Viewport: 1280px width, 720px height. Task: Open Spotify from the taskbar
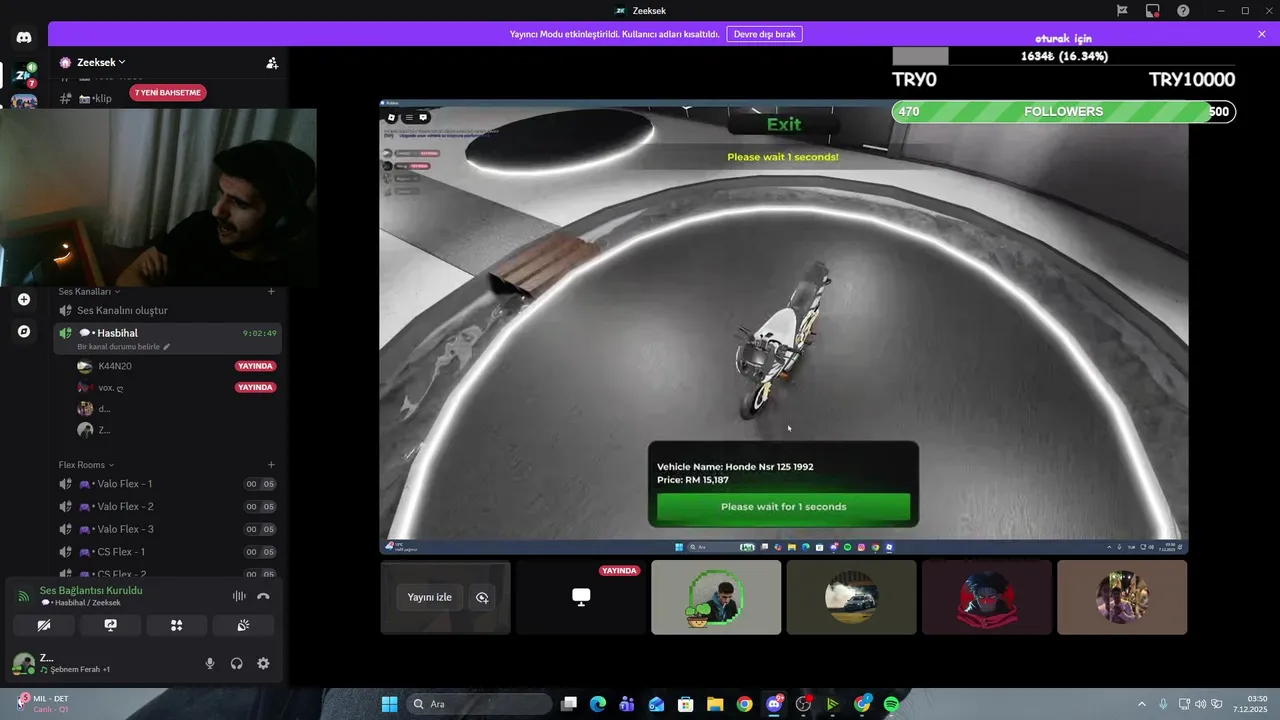pyautogui.click(x=891, y=704)
